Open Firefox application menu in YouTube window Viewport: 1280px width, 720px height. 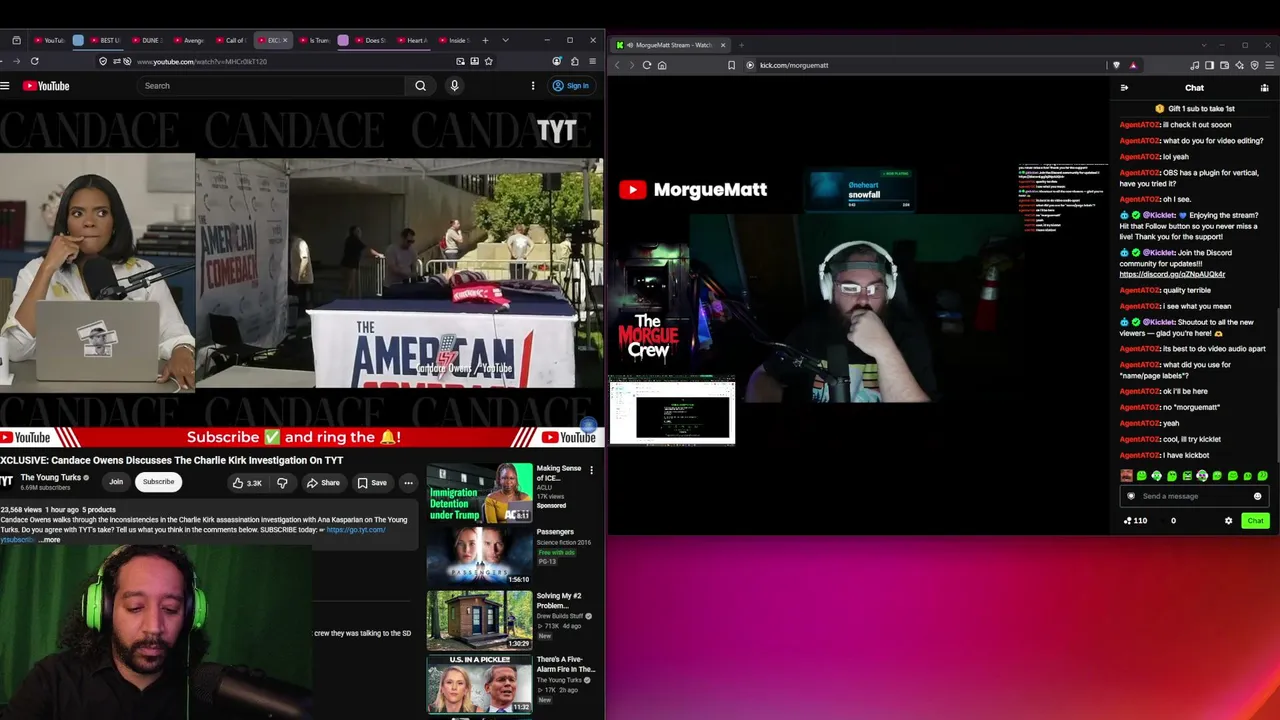(593, 61)
